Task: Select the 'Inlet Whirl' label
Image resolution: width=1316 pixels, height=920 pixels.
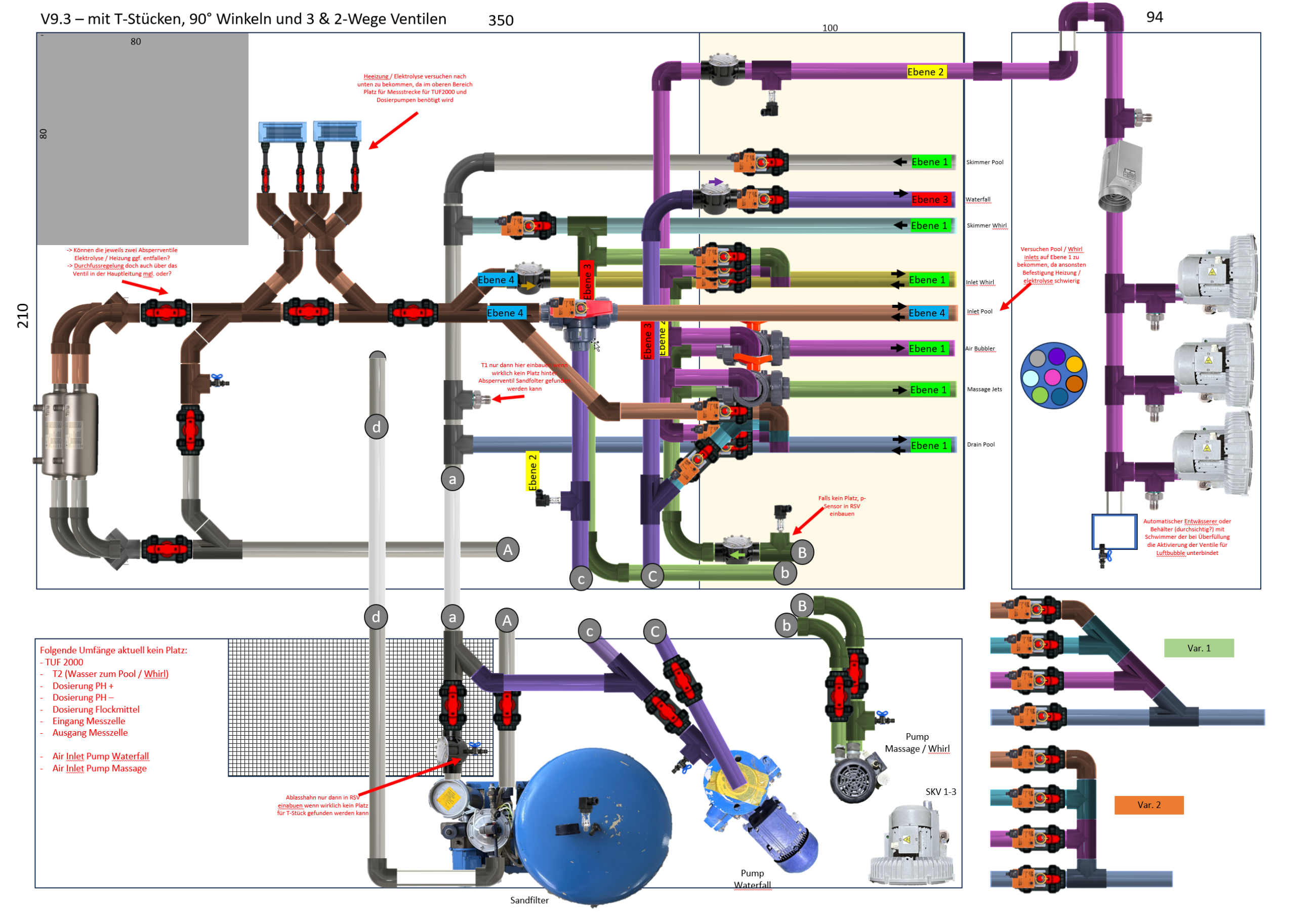Action: (x=980, y=282)
